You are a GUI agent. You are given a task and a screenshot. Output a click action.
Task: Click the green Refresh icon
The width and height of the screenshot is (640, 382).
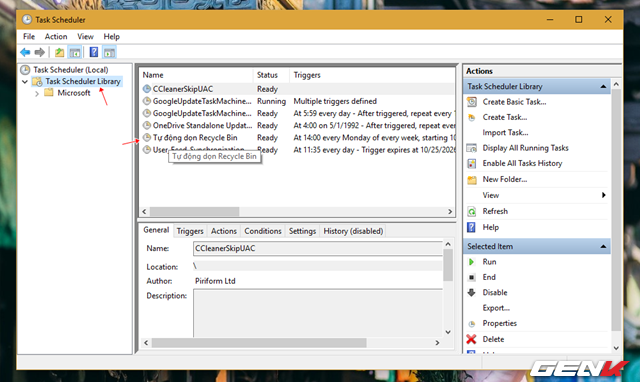pyautogui.click(x=472, y=211)
